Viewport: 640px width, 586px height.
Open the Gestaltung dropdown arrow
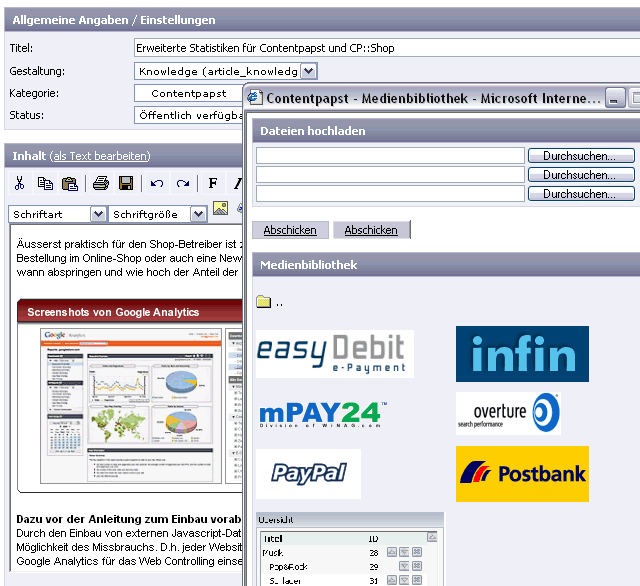click(x=309, y=71)
